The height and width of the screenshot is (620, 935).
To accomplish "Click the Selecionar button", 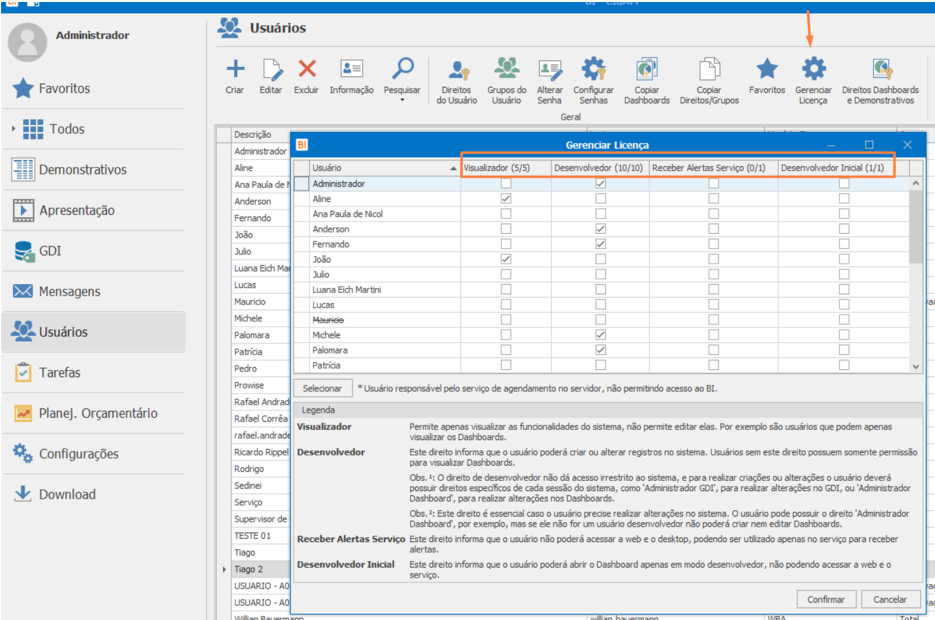I will click(322, 388).
